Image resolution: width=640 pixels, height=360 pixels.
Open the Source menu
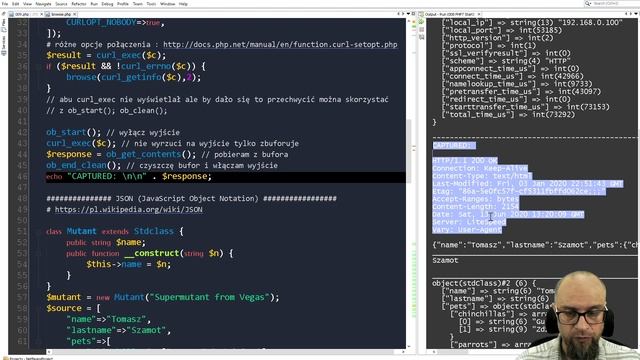coord(61,4)
